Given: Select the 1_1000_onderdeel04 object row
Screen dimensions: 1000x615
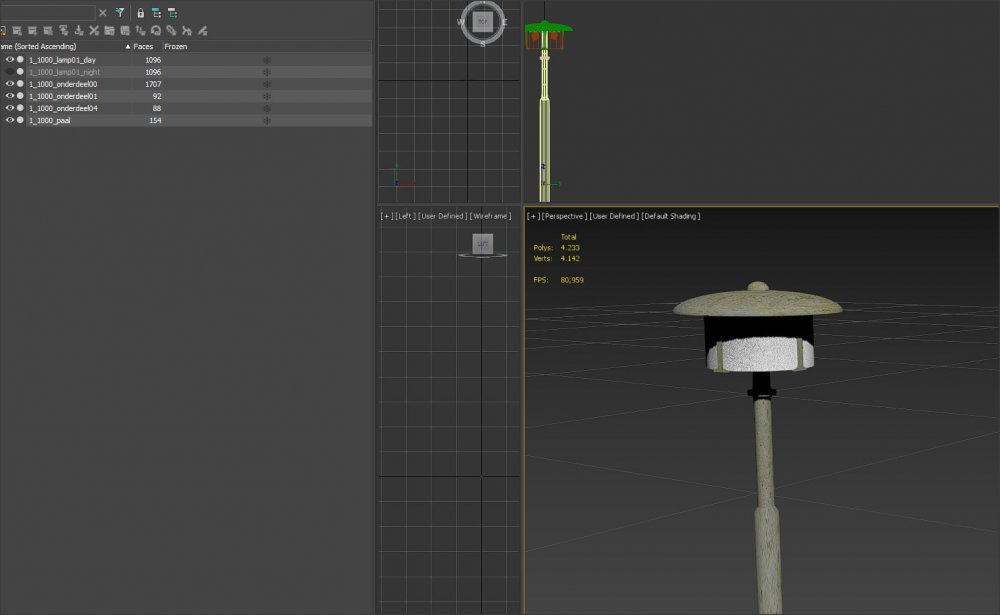Looking at the screenshot, I should (x=64, y=108).
